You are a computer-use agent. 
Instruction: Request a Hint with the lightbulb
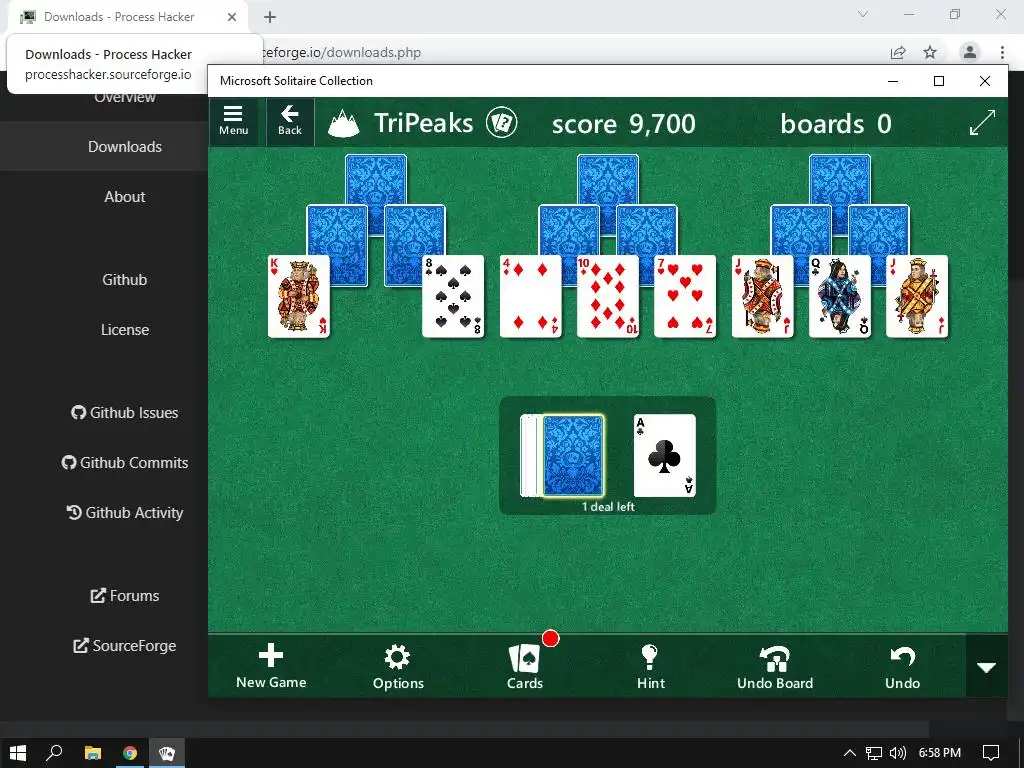[x=650, y=666]
